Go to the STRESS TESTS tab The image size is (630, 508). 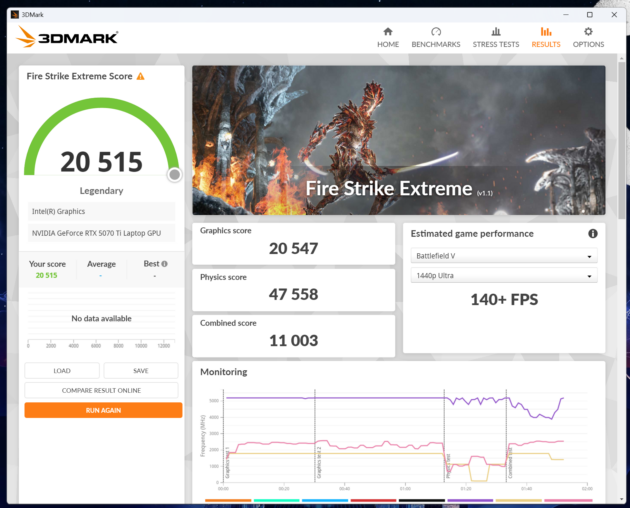pos(495,38)
